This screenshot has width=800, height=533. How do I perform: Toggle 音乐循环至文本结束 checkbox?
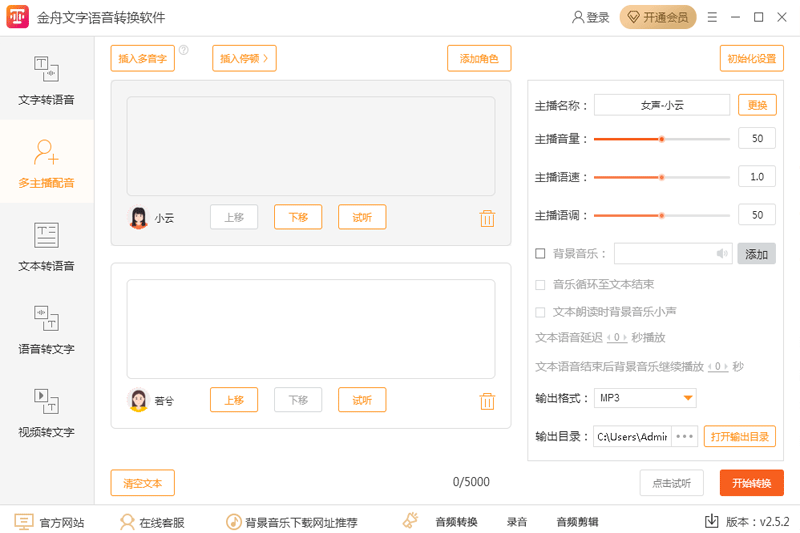(541, 285)
